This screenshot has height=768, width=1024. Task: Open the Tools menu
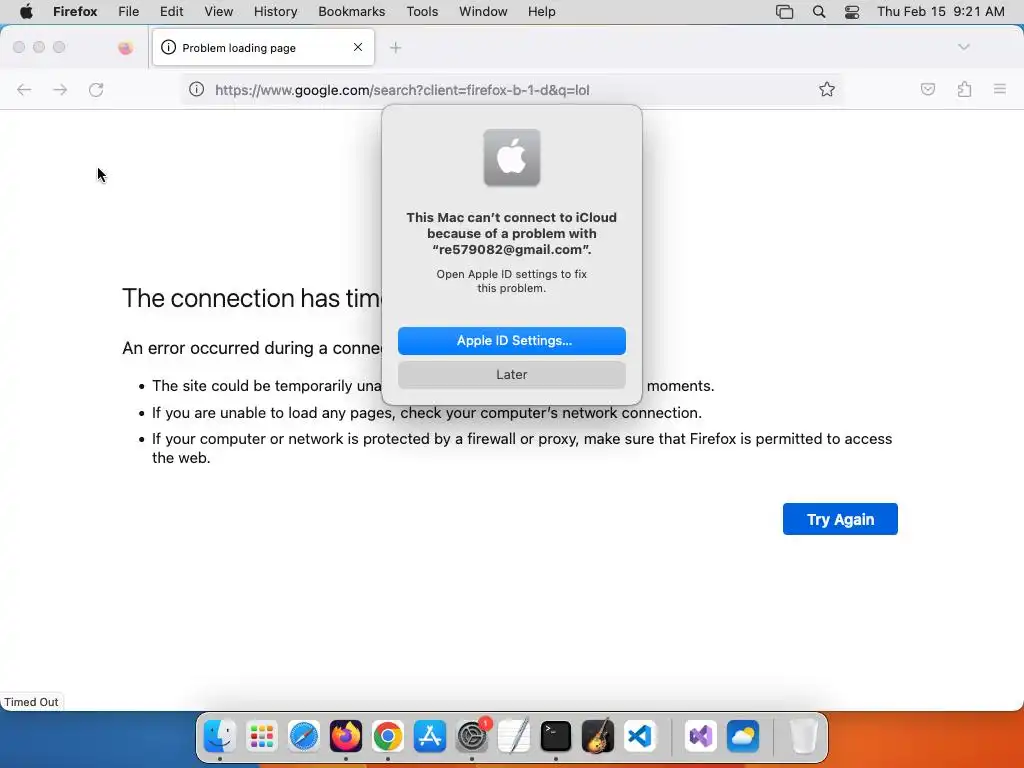pos(422,12)
